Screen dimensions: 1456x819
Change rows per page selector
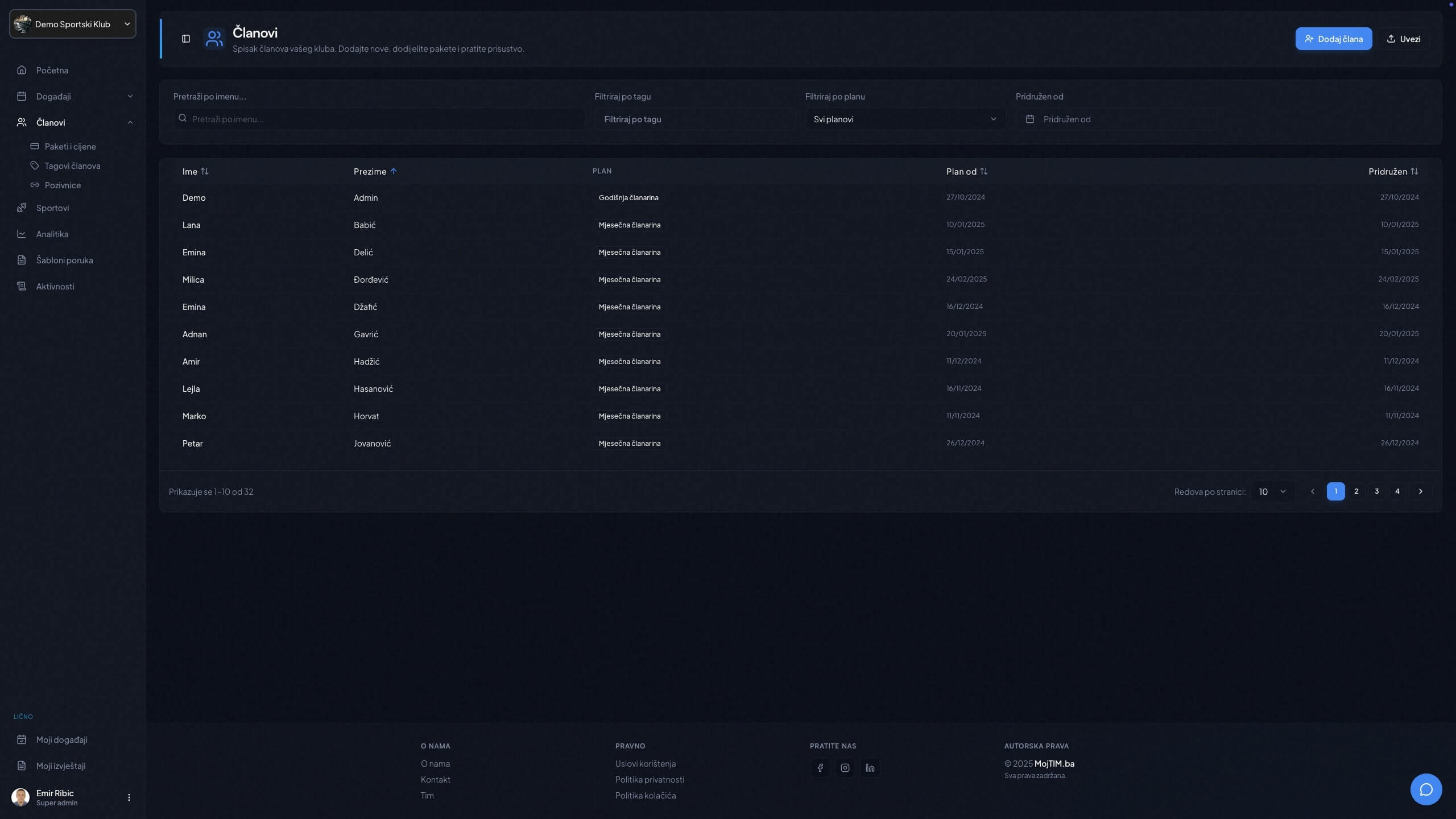click(x=1272, y=491)
